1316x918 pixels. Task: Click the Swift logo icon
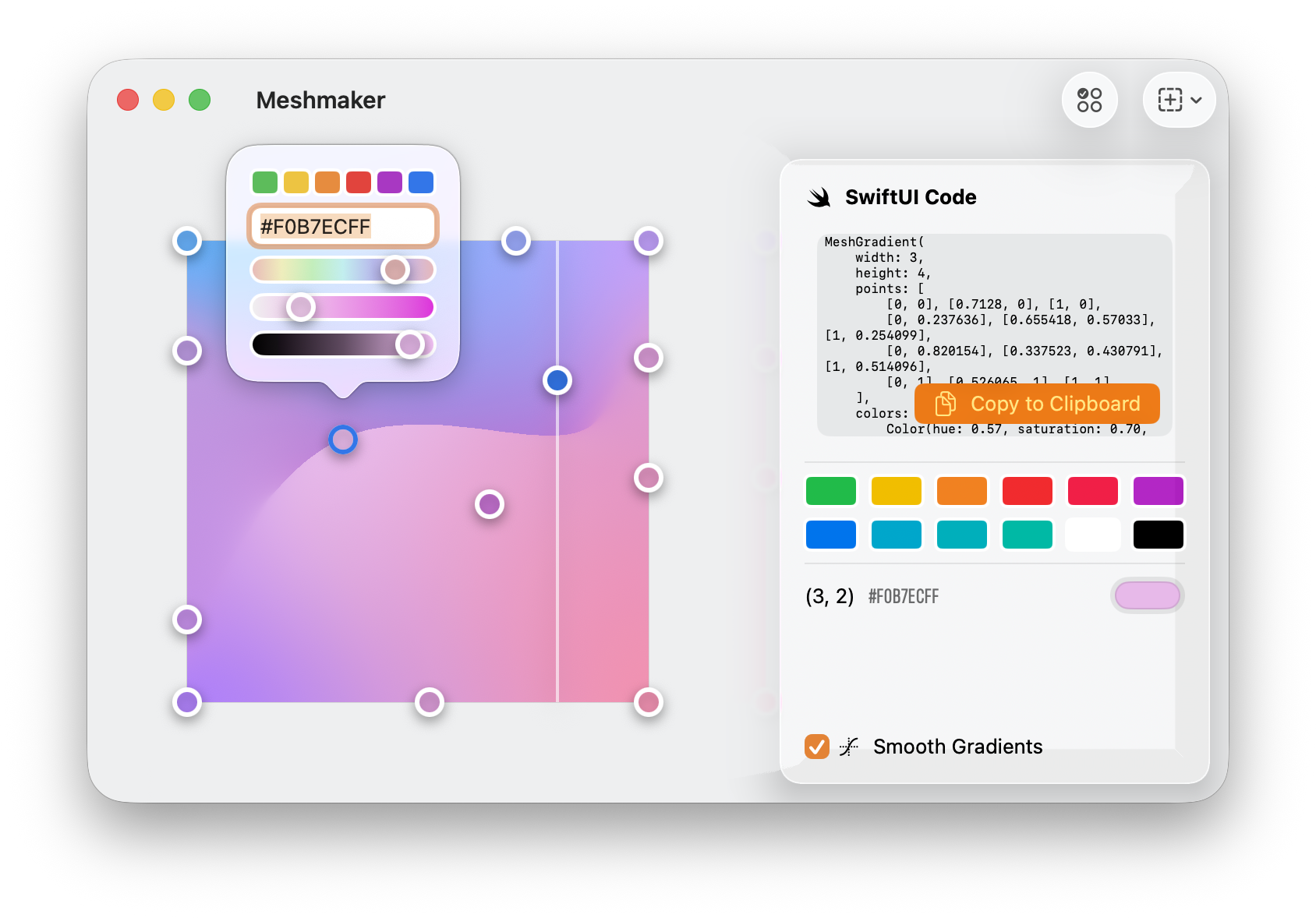[x=819, y=197]
